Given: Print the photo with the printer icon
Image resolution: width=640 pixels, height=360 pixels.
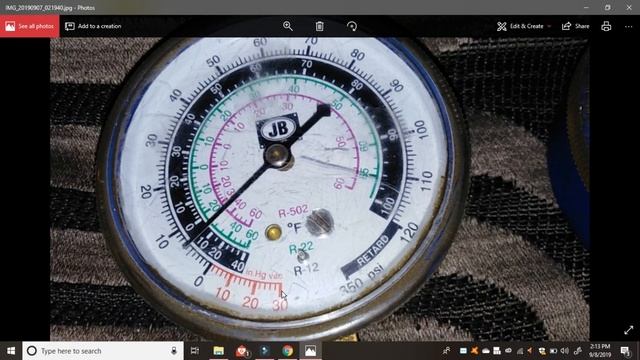Looking at the screenshot, I should coord(606,26).
